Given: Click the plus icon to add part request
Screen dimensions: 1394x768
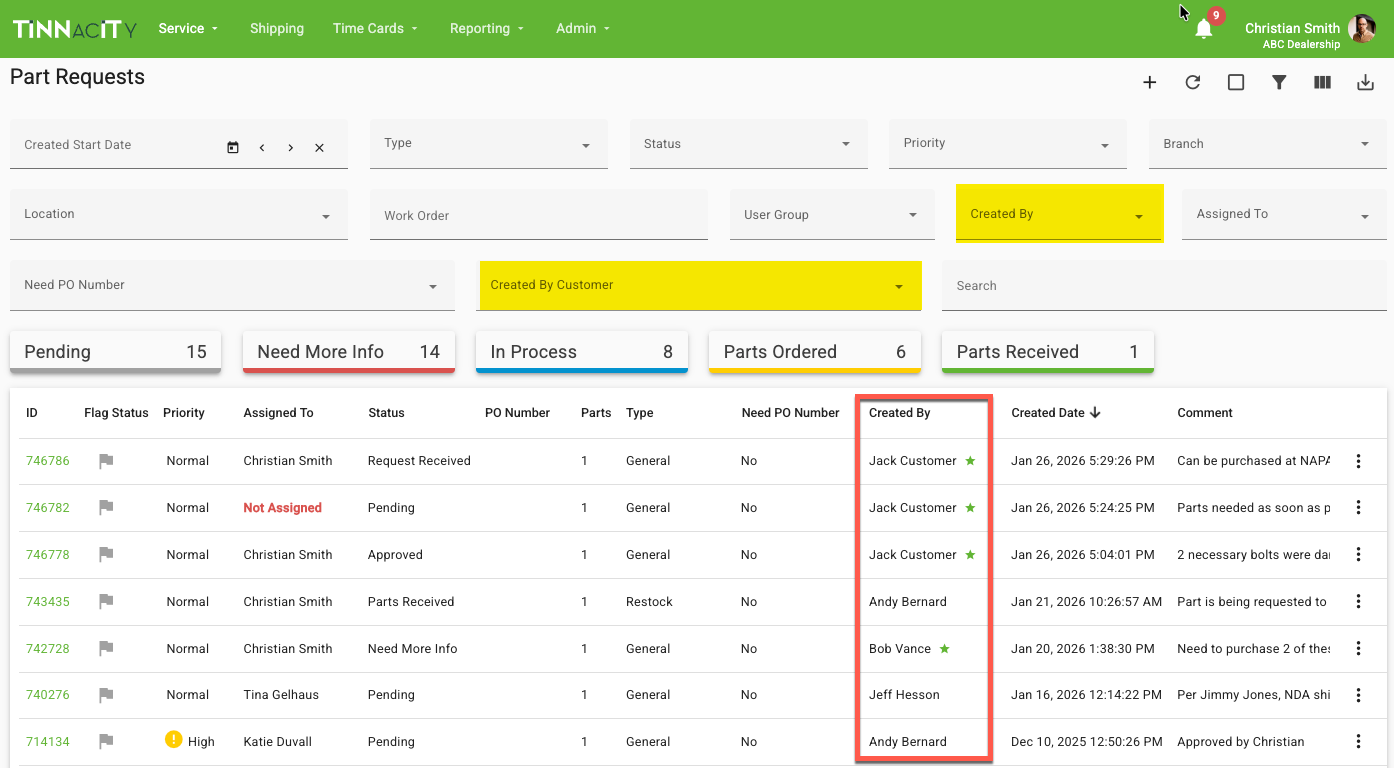Looking at the screenshot, I should coord(1149,83).
